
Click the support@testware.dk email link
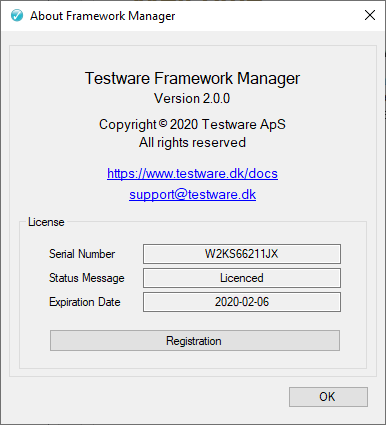192,194
